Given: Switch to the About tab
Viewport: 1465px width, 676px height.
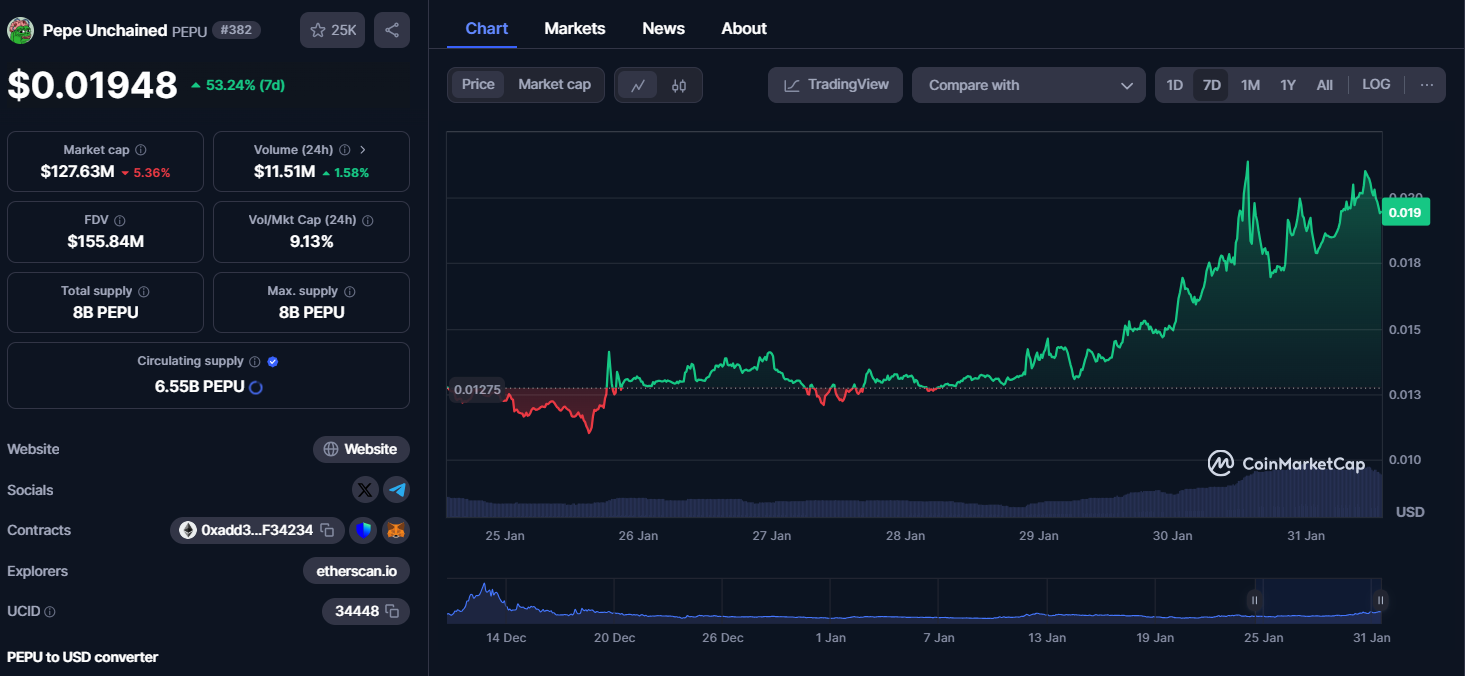Looking at the screenshot, I should (744, 29).
